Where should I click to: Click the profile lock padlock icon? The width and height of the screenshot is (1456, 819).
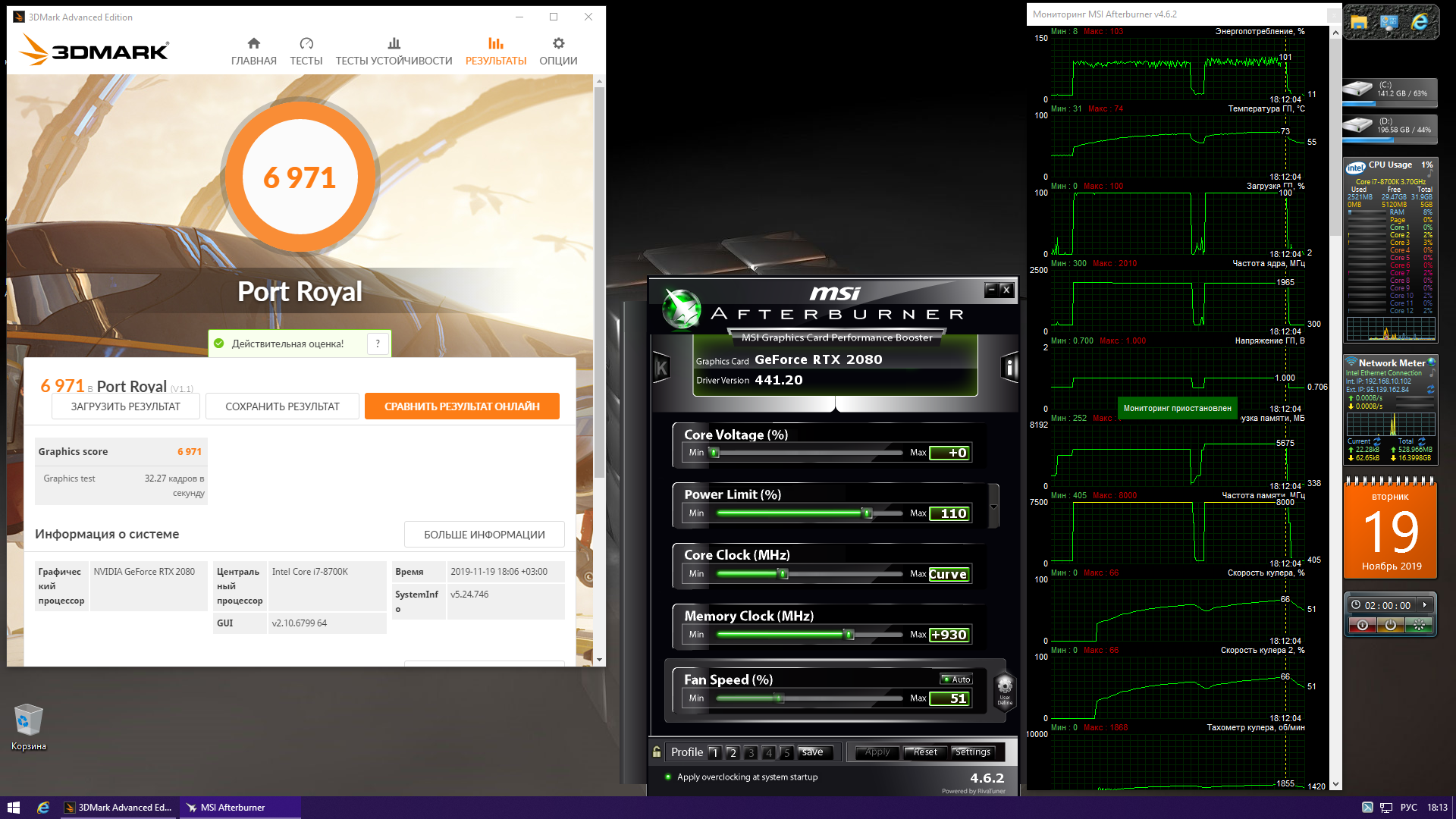coord(657,752)
